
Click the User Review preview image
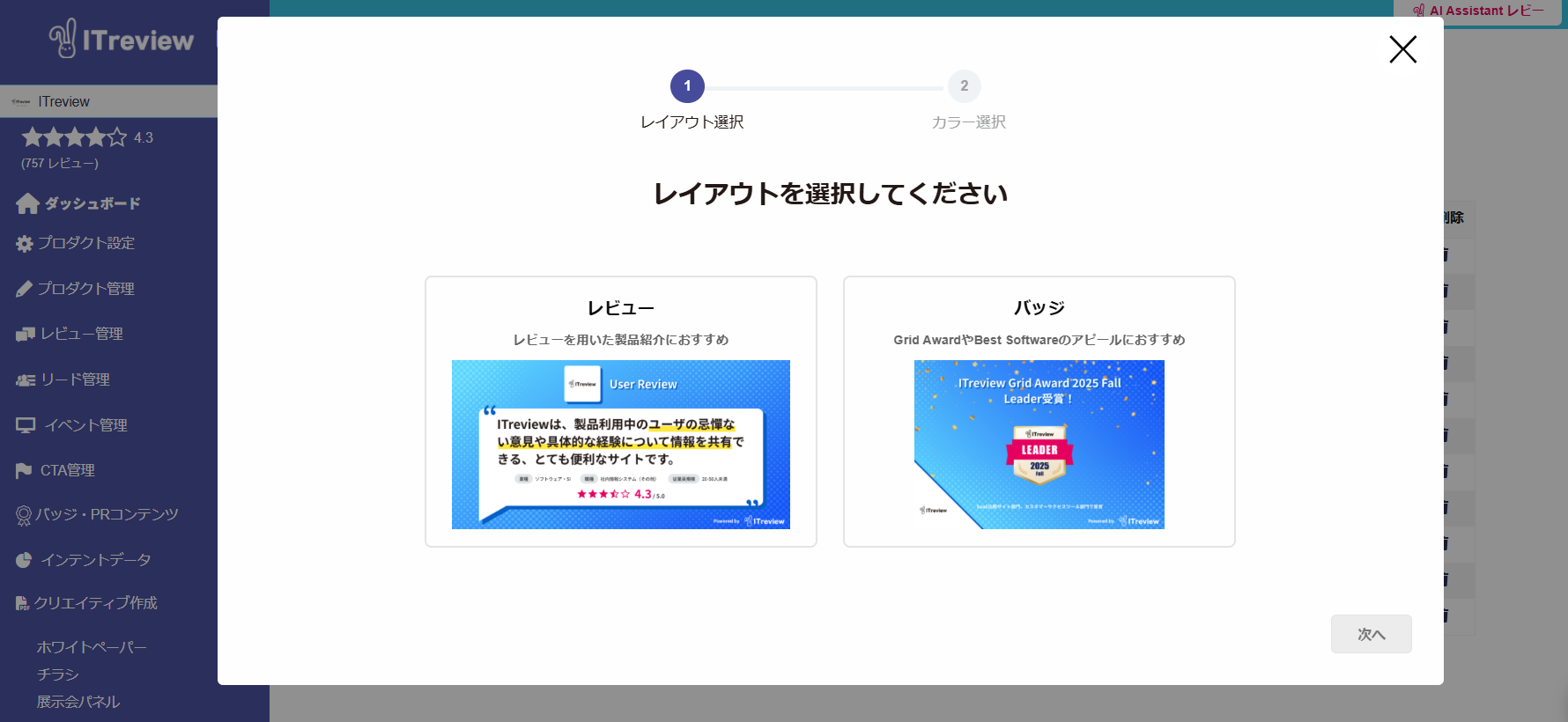tap(620, 444)
